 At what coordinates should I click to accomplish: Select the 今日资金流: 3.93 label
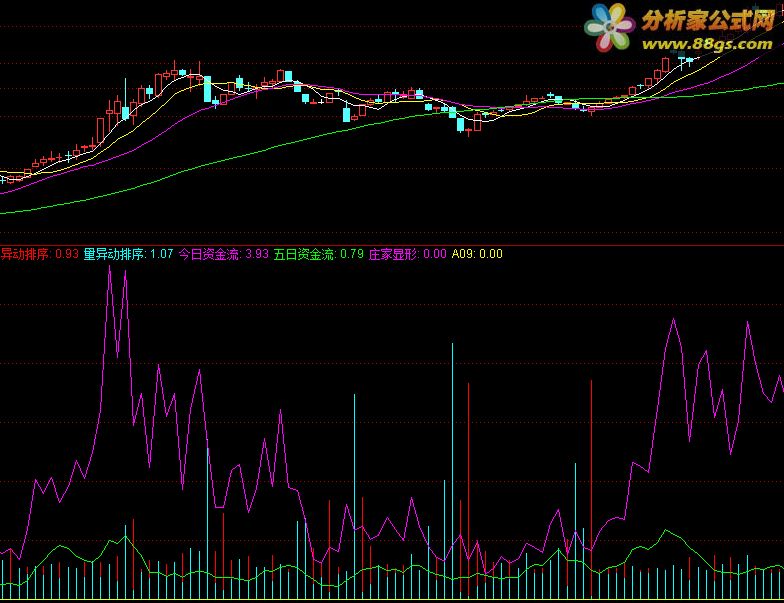coord(224,254)
